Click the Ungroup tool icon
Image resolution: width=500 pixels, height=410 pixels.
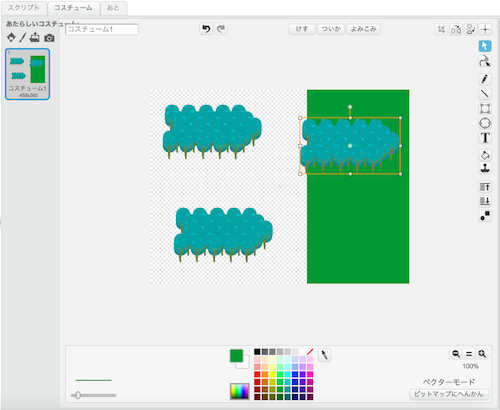(x=485, y=216)
